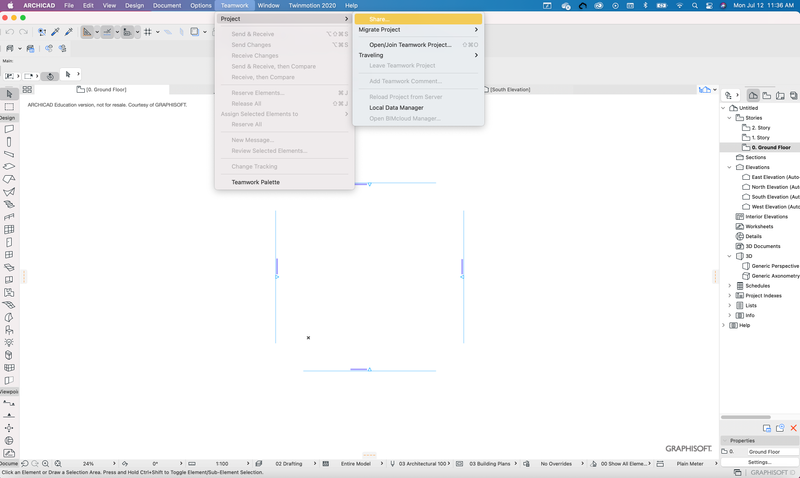Open the Traveling submenu
This screenshot has width=800, height=478.
418,55
